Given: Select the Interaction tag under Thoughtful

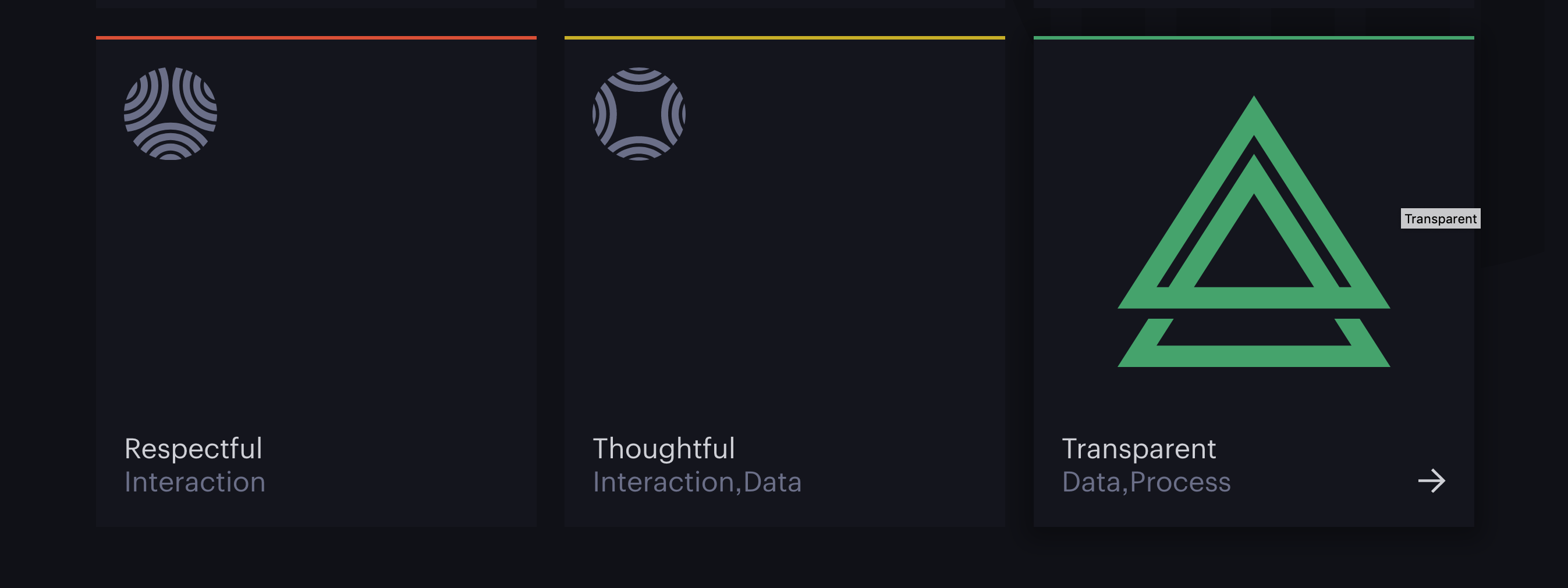Looking at the screenshot, I should (664, 482).
